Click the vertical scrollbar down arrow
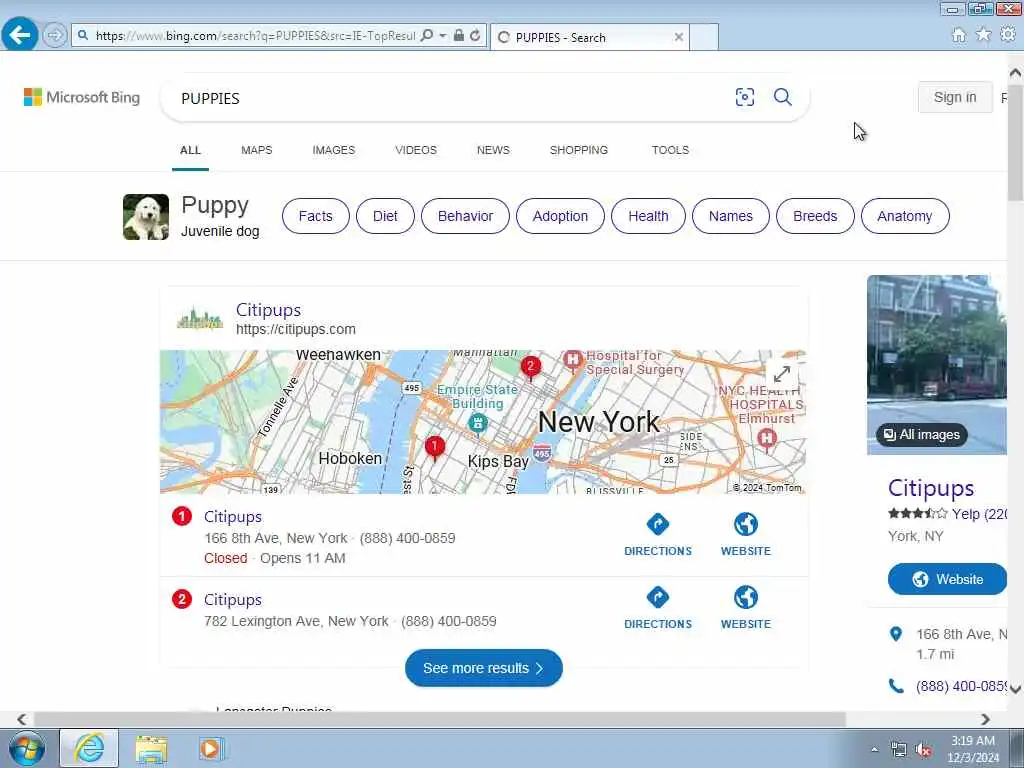 coord(1016,689)
